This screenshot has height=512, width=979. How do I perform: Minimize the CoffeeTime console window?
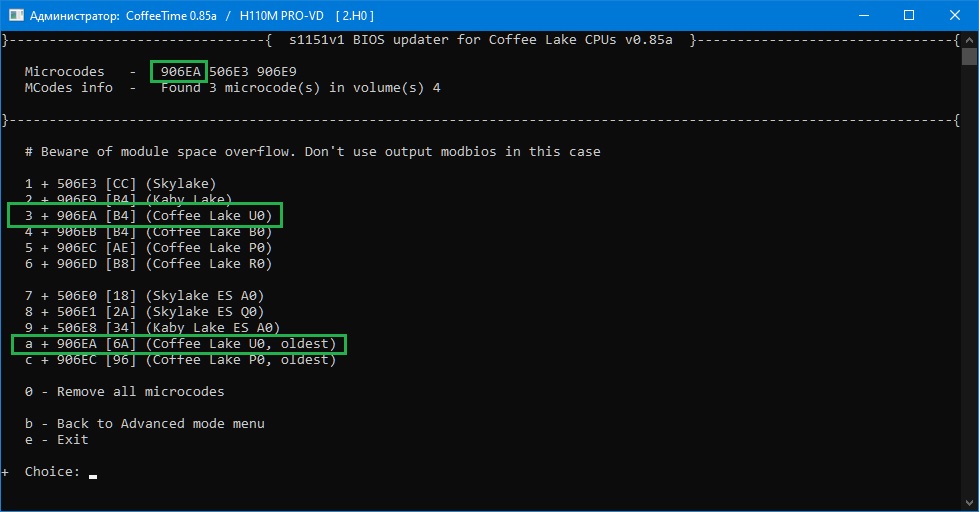[x=864, y=15]
